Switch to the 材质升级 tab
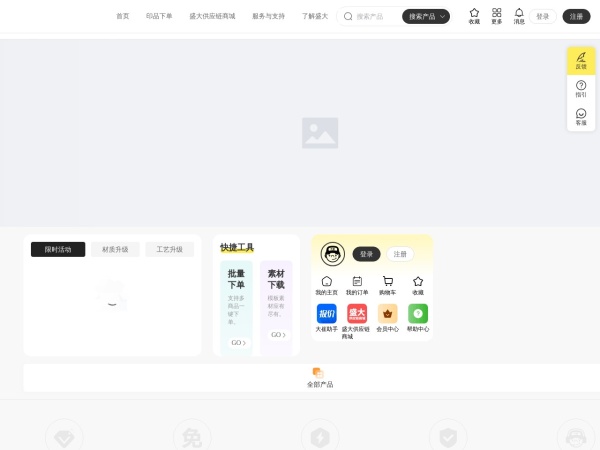600x450 pixels. tap(115, 249)
